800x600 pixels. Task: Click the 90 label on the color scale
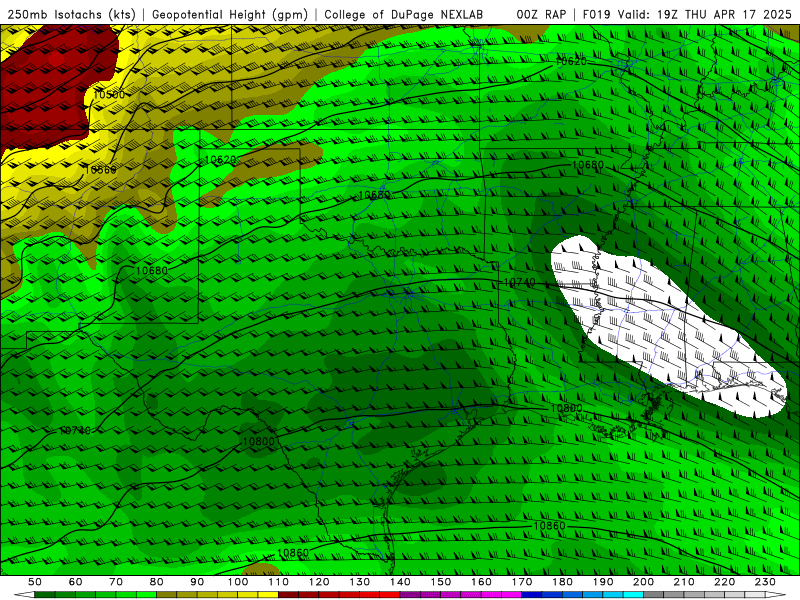197,582
